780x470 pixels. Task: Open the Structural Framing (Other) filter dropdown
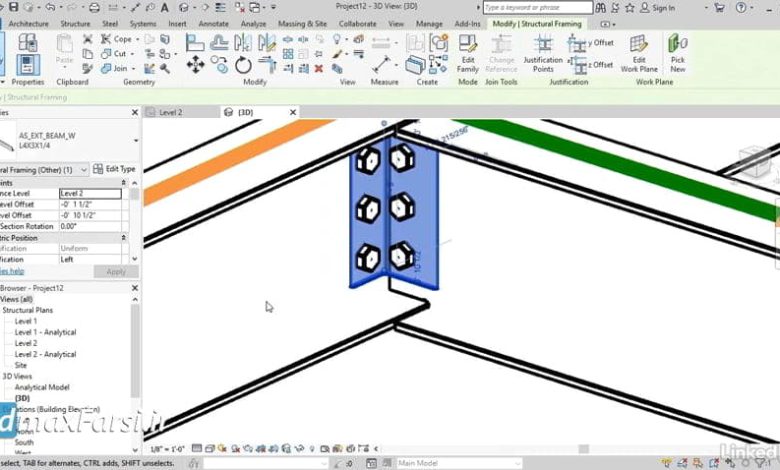click(84, 170)
